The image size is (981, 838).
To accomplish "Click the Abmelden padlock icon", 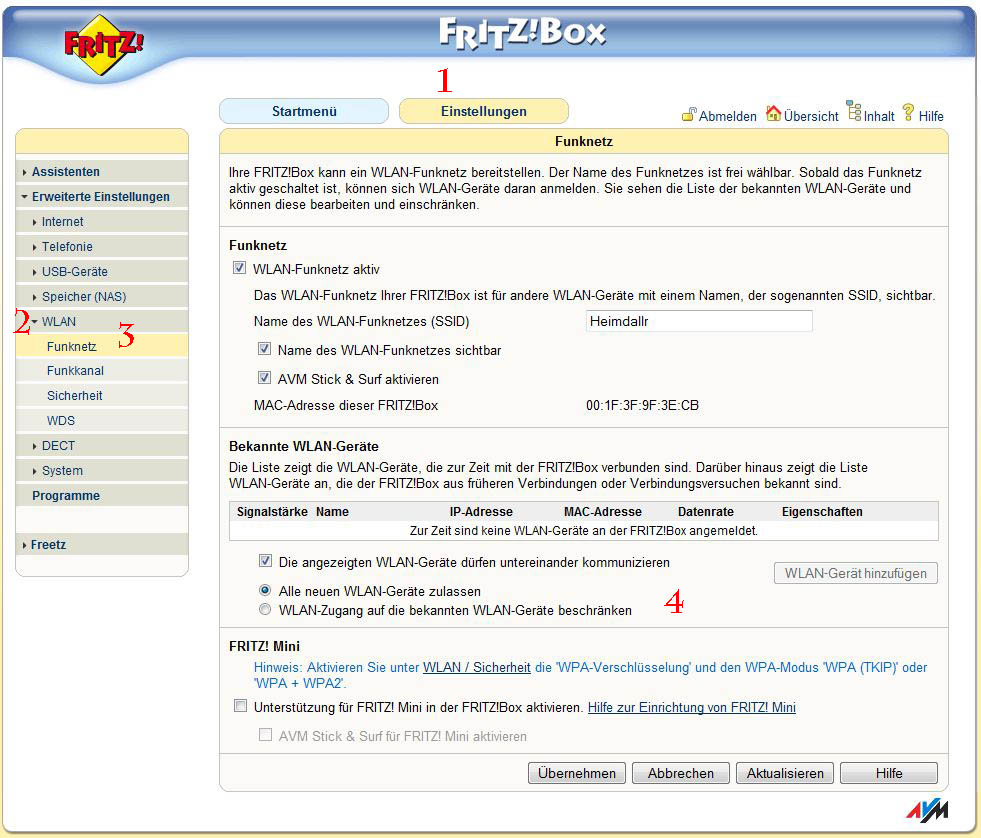I will pyautogui.click(x=688, y=115).
